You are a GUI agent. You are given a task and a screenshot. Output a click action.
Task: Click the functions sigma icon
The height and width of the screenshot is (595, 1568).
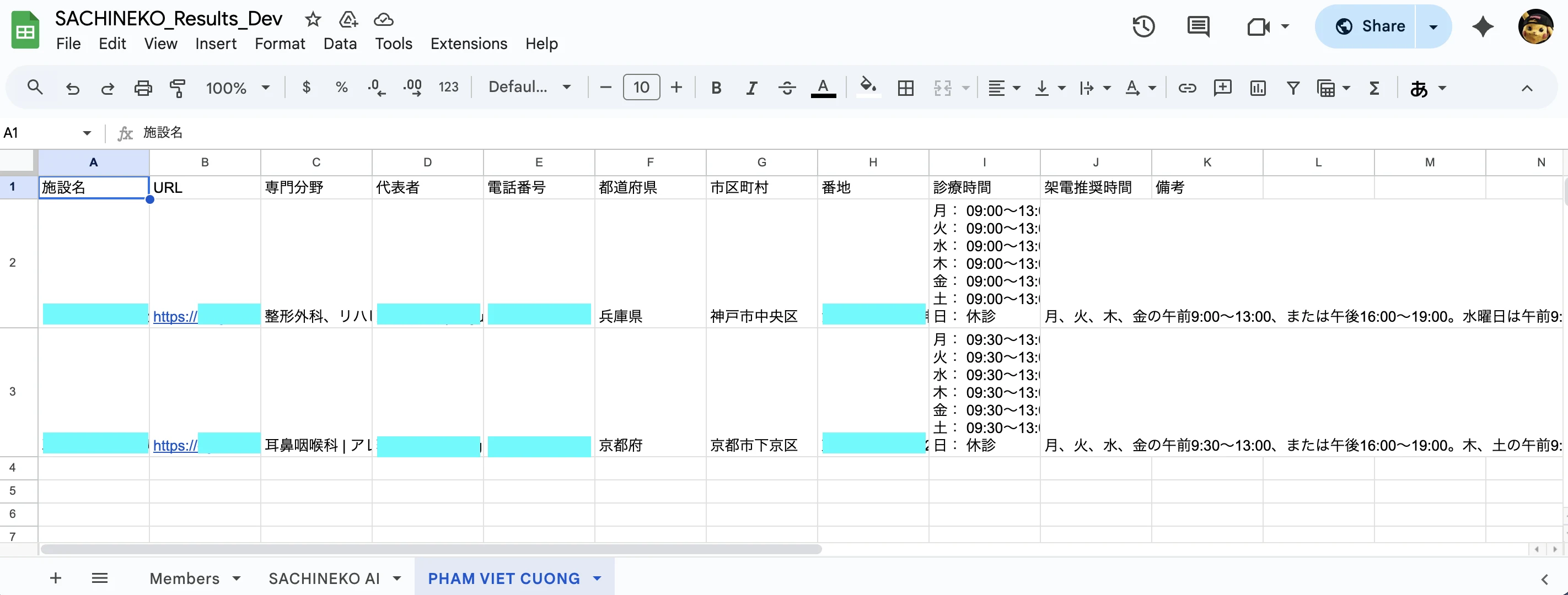coord(1374,88)
